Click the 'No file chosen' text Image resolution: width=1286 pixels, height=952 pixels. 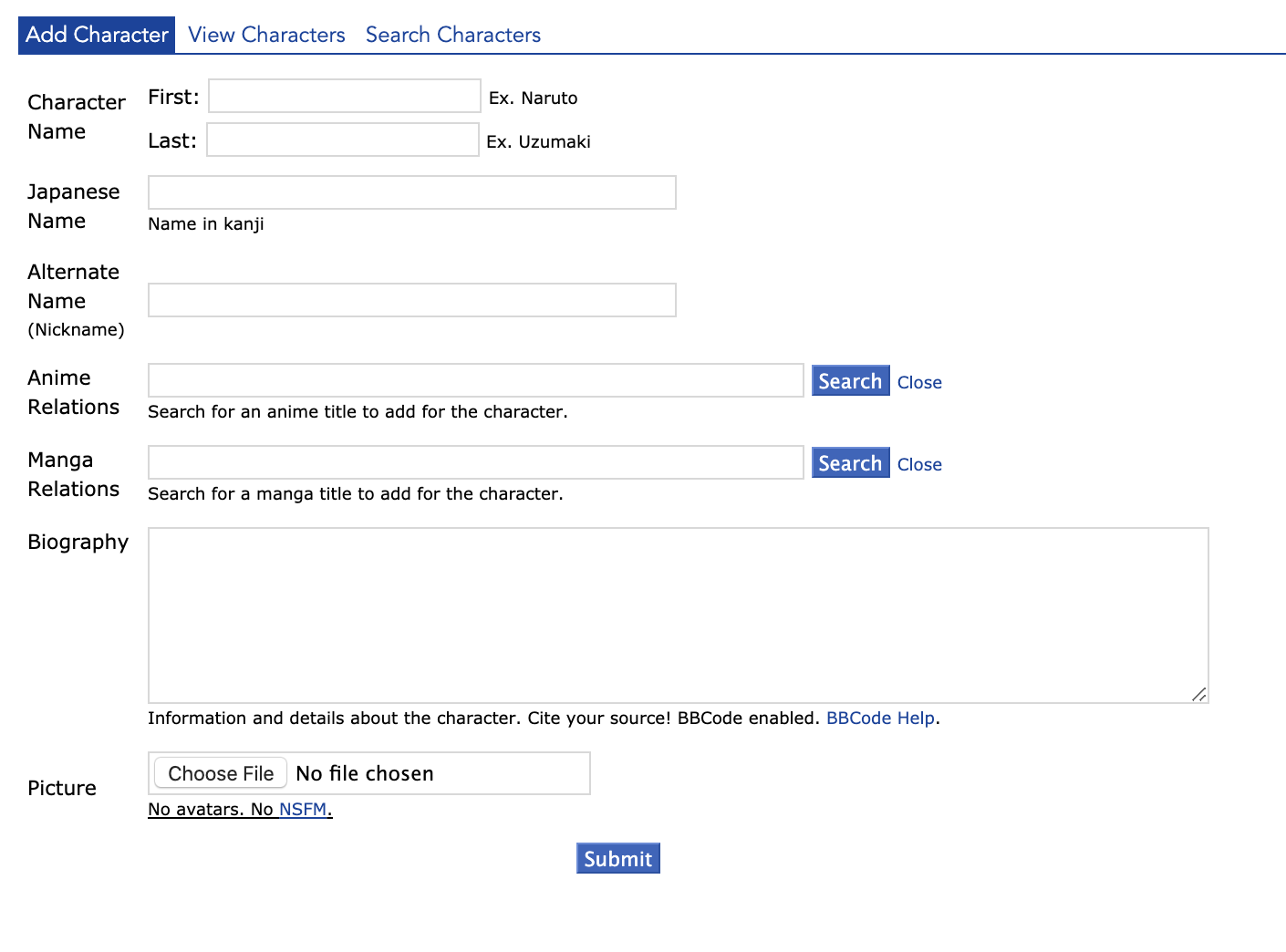[x=365, y=773]
